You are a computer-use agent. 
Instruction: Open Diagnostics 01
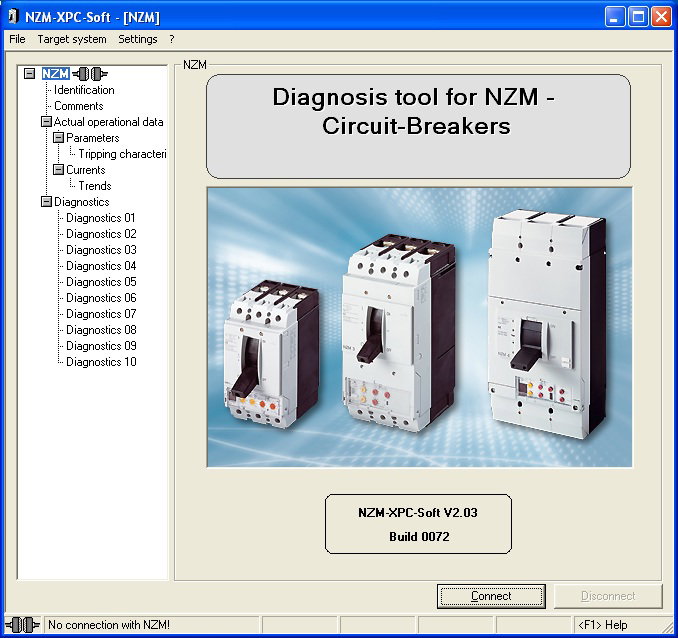click(x=101, y=218)
